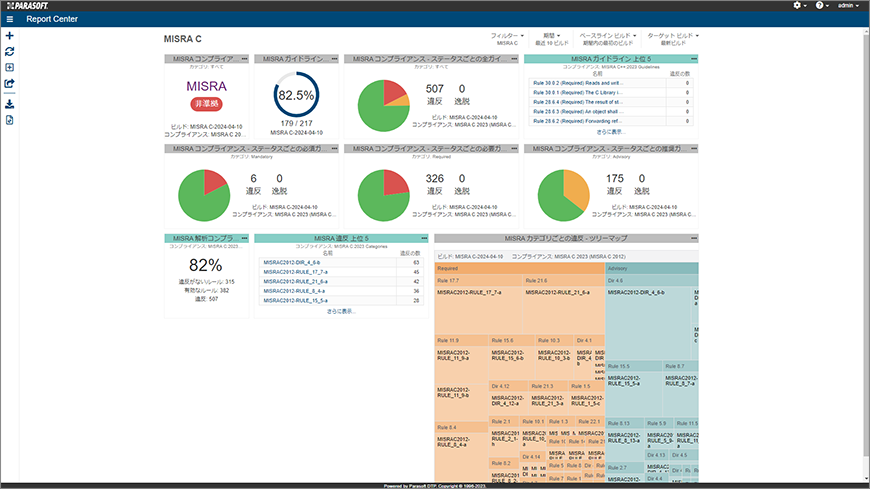Image resolution: width=870 pixels, height=489 pixels.
Task: Share the dashboard using the share icon
Action: [x=9, y=83]
